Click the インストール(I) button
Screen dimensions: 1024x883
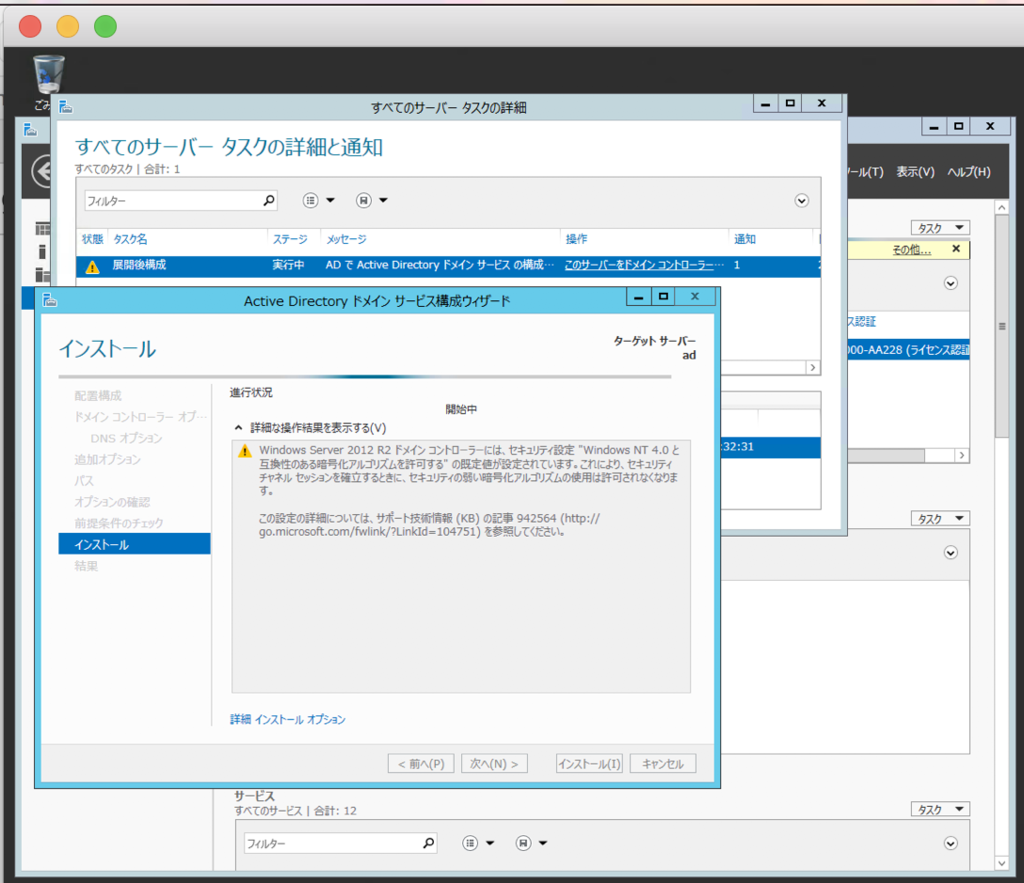(x=589, y=763)
